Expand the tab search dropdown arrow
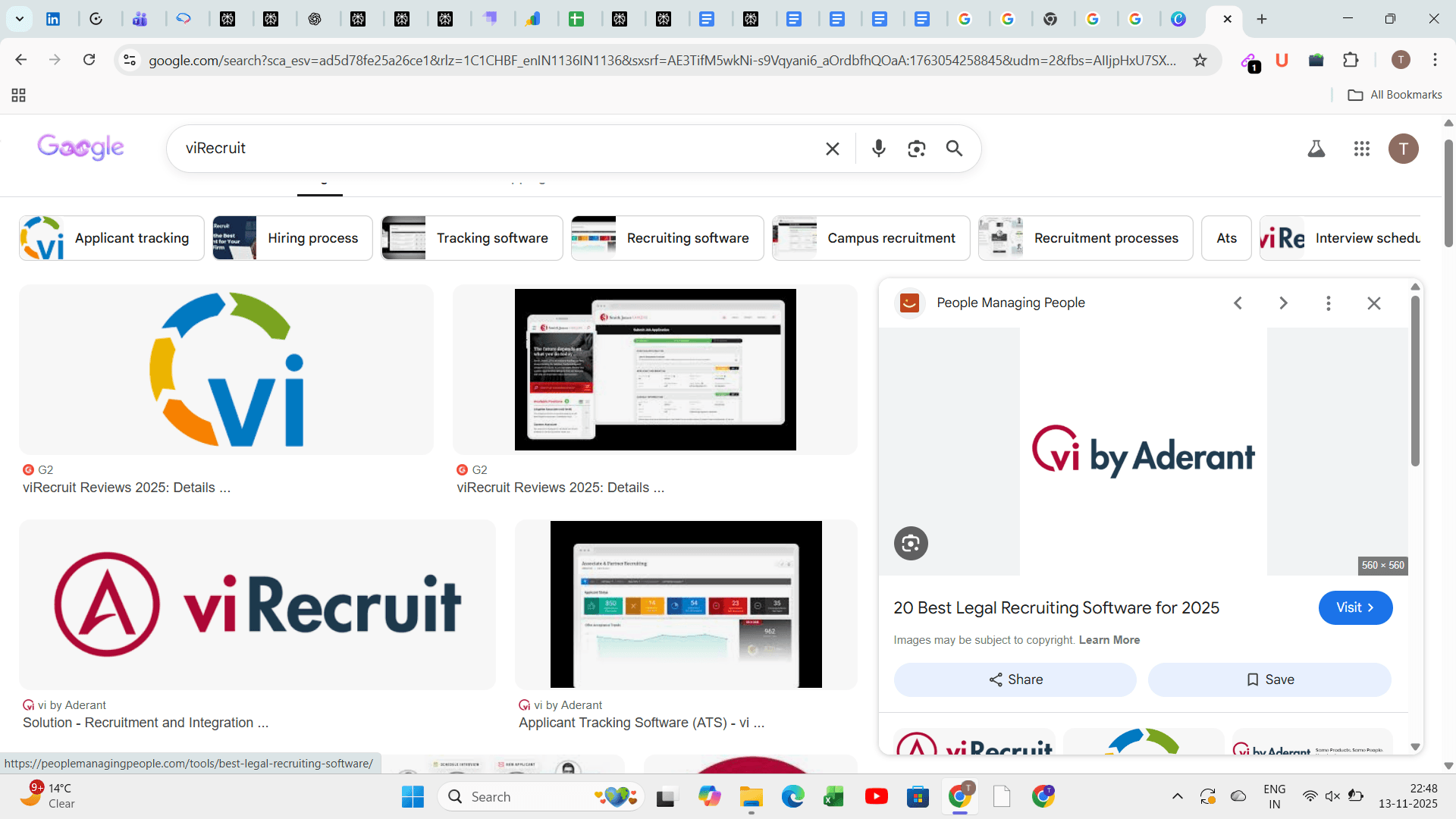The width and height of the screenshot is (1456, 819). [19, 19]
